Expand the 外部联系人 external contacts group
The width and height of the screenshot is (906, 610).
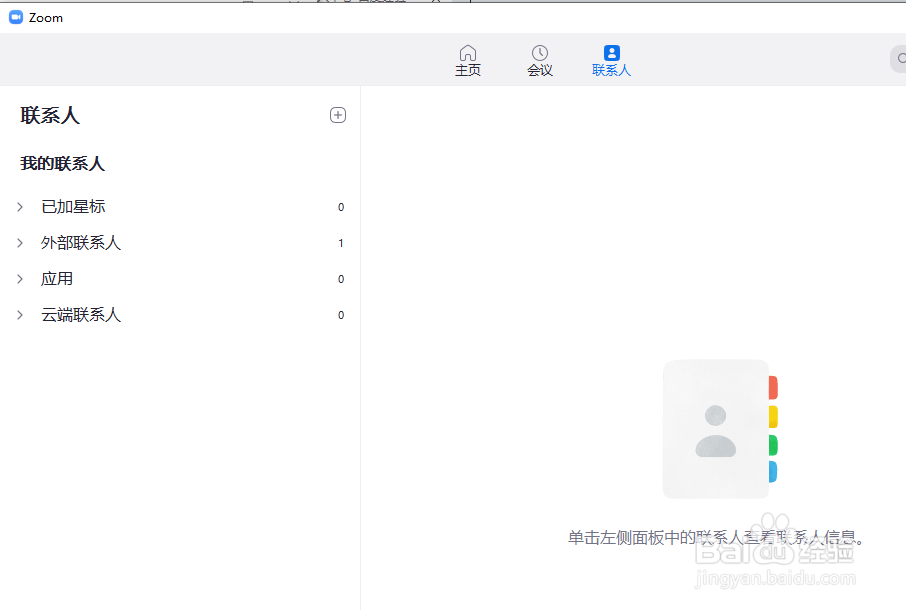coord(20,242)
